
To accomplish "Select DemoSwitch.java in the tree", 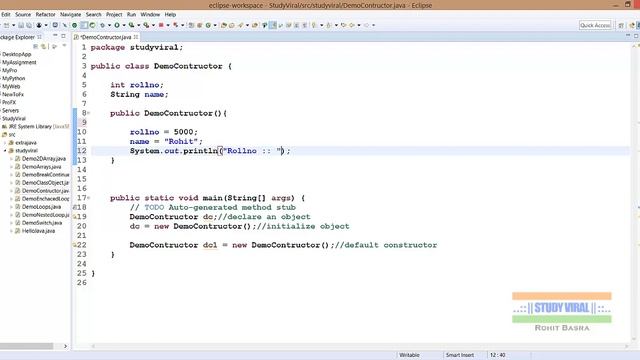I will [x=42, y=223].
